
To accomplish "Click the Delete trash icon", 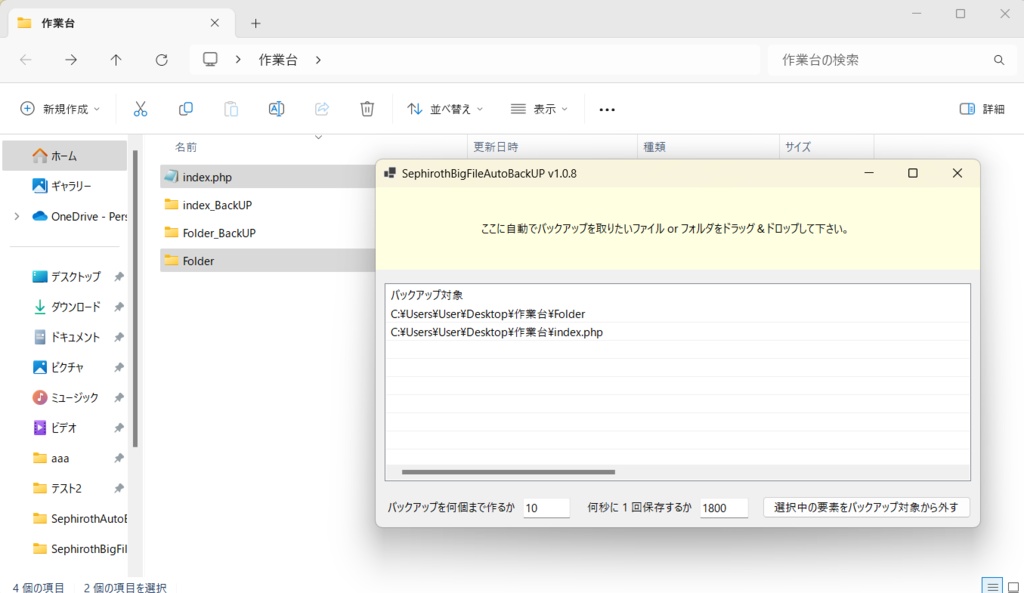I will [367, 108].
